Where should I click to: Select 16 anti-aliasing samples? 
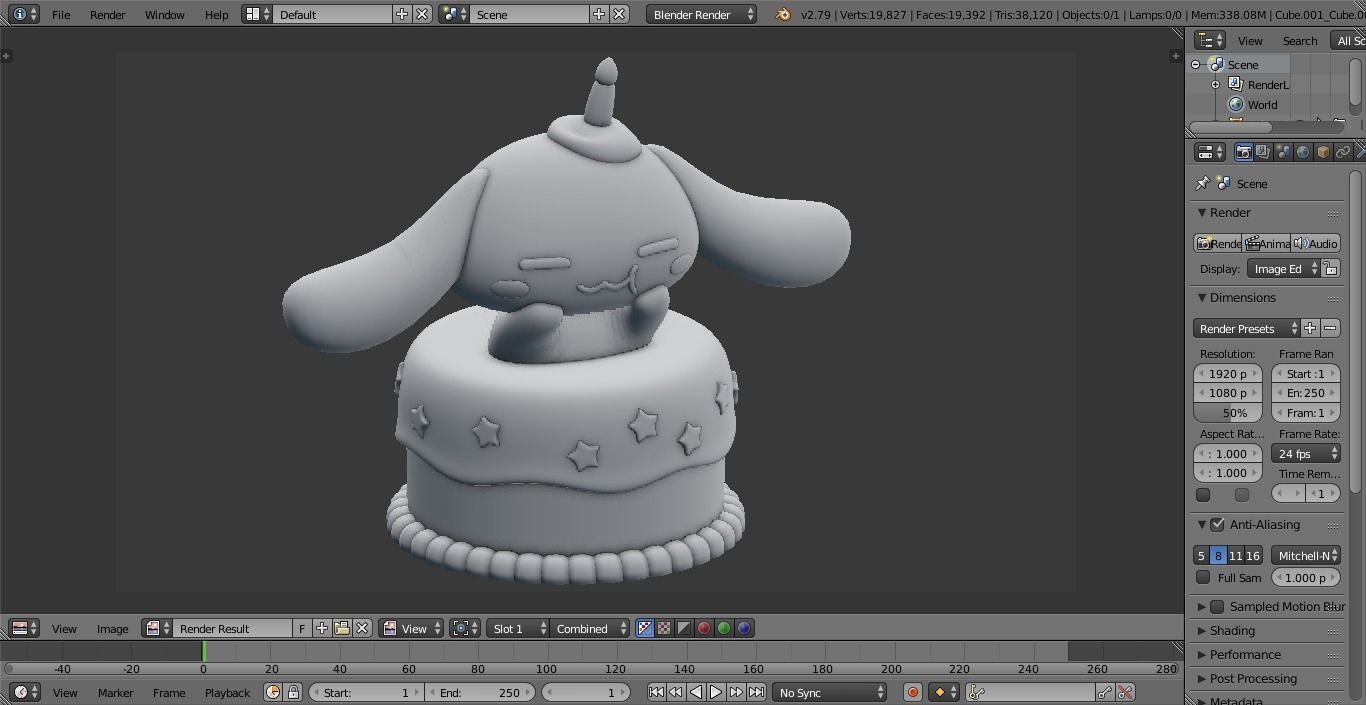click(x=1253, y=556)
